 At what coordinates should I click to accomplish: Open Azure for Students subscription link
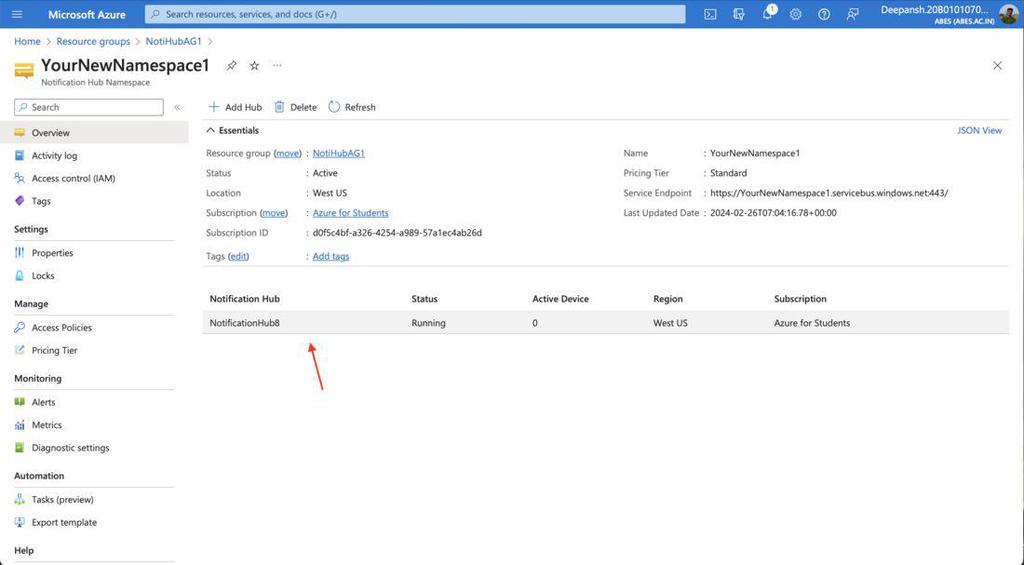click(351, 213)
